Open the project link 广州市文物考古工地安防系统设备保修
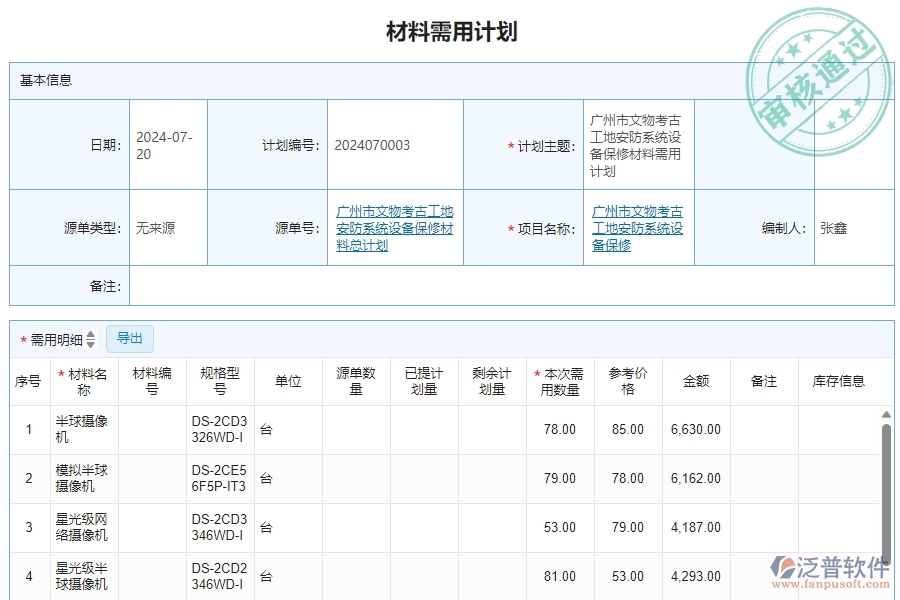The width and height of the screenshot is (900, 600). click(x=639, y=227)
